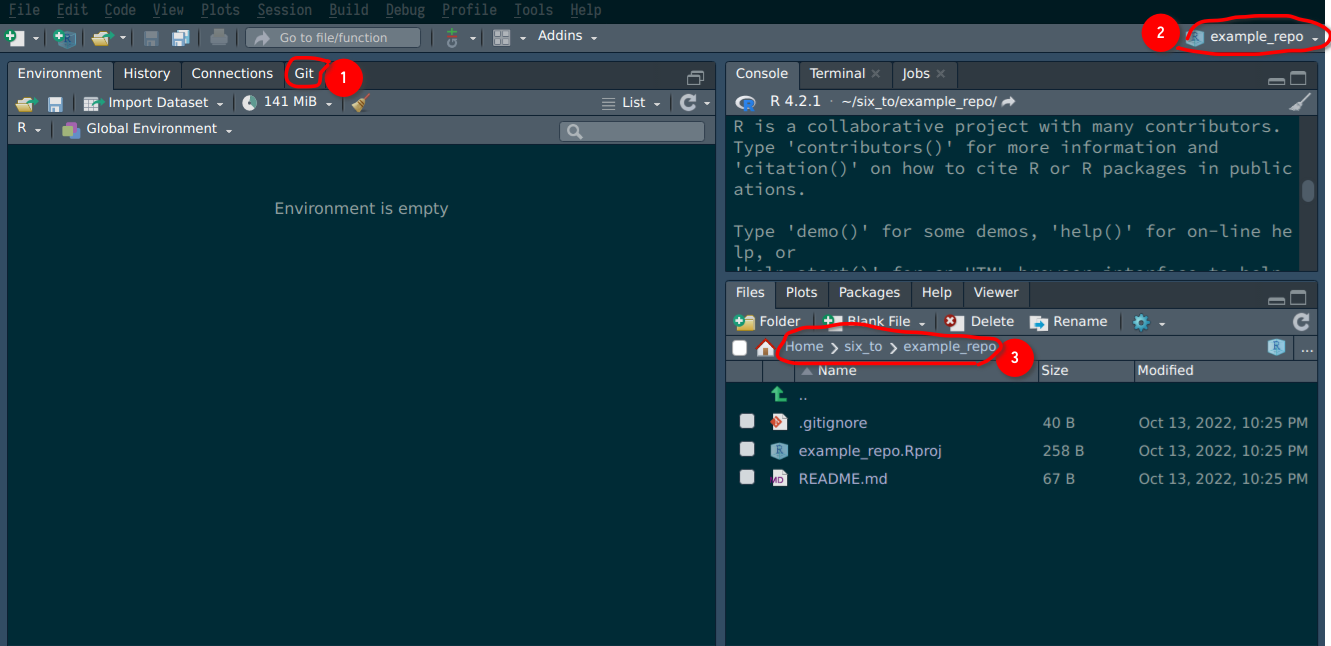
Task: Click the version control icon in main toolbar
Action: 452,37
